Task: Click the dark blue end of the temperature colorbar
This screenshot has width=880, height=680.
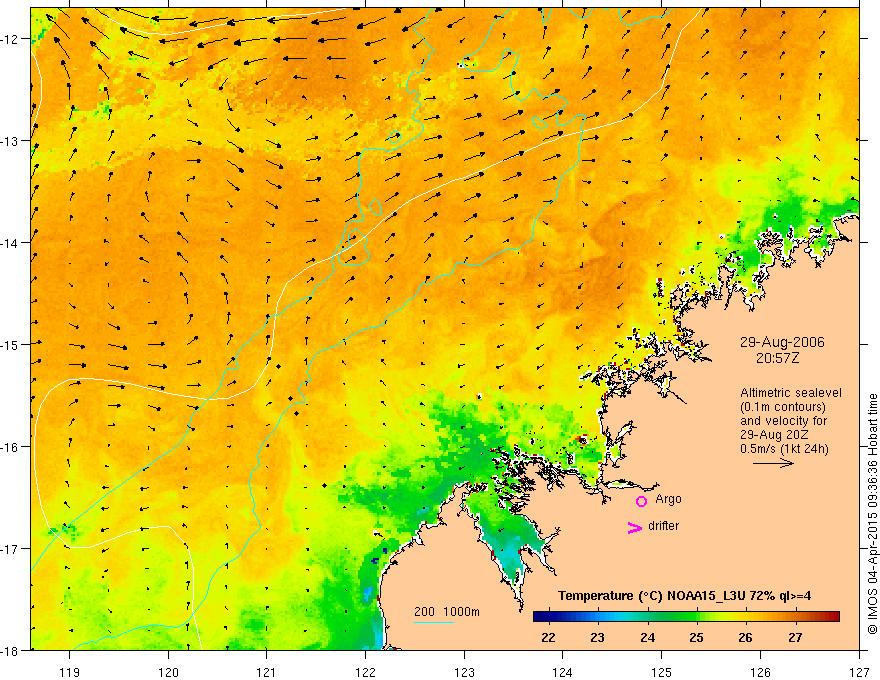Action: (539, 617)
